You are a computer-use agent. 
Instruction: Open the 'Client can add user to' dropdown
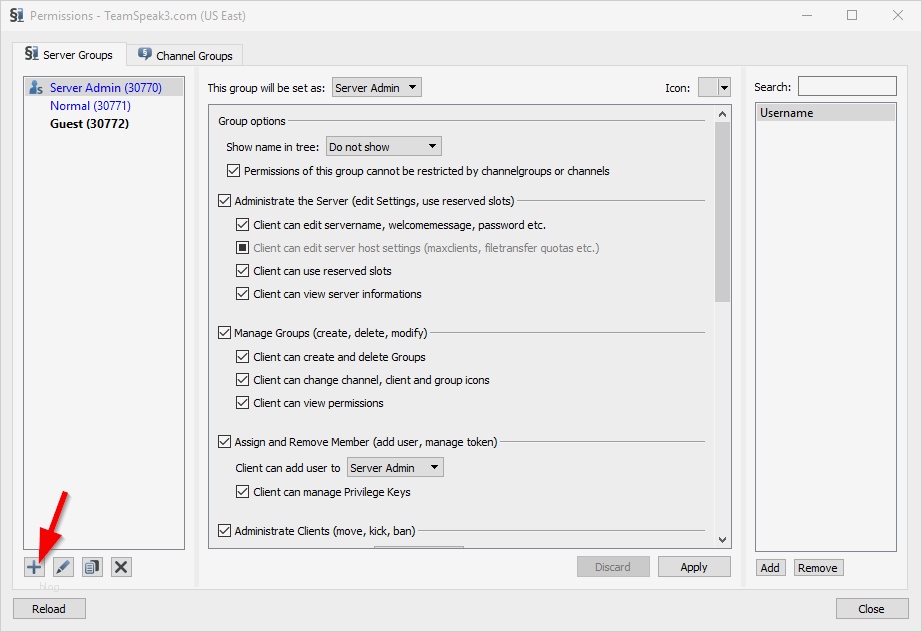[395, 468]
